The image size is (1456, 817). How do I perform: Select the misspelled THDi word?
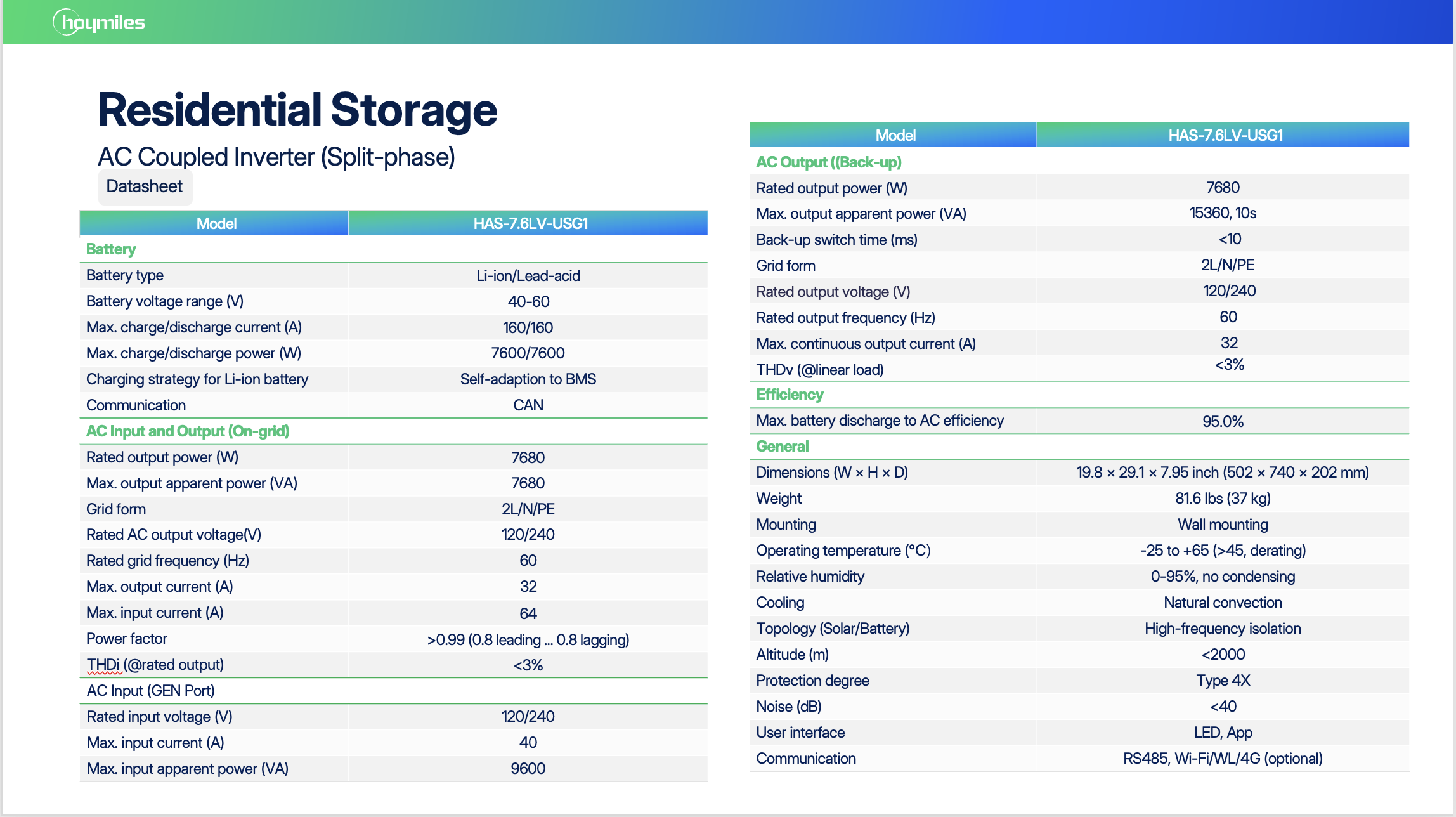coord(103,665)
